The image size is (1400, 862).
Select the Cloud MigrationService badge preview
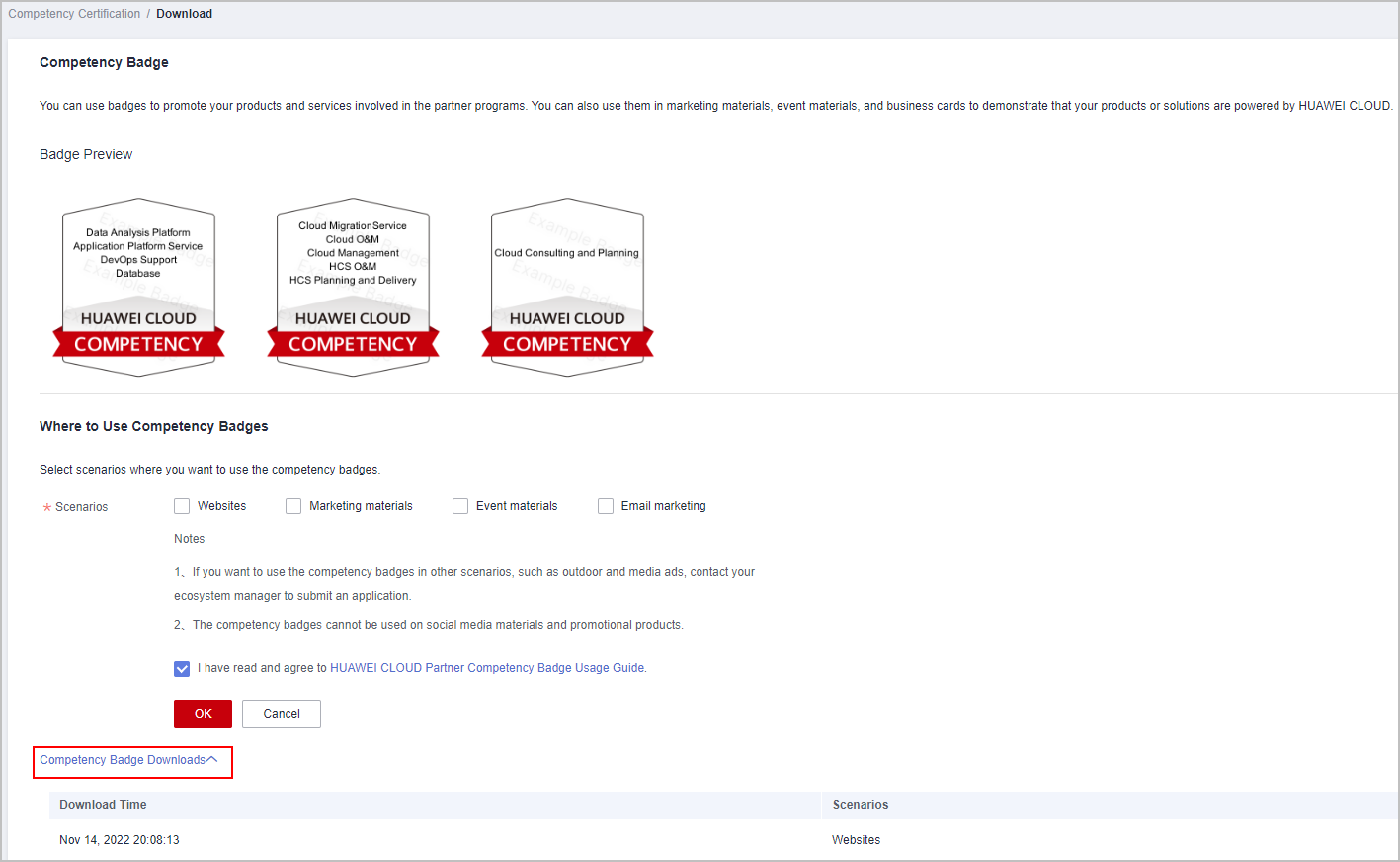353,288
